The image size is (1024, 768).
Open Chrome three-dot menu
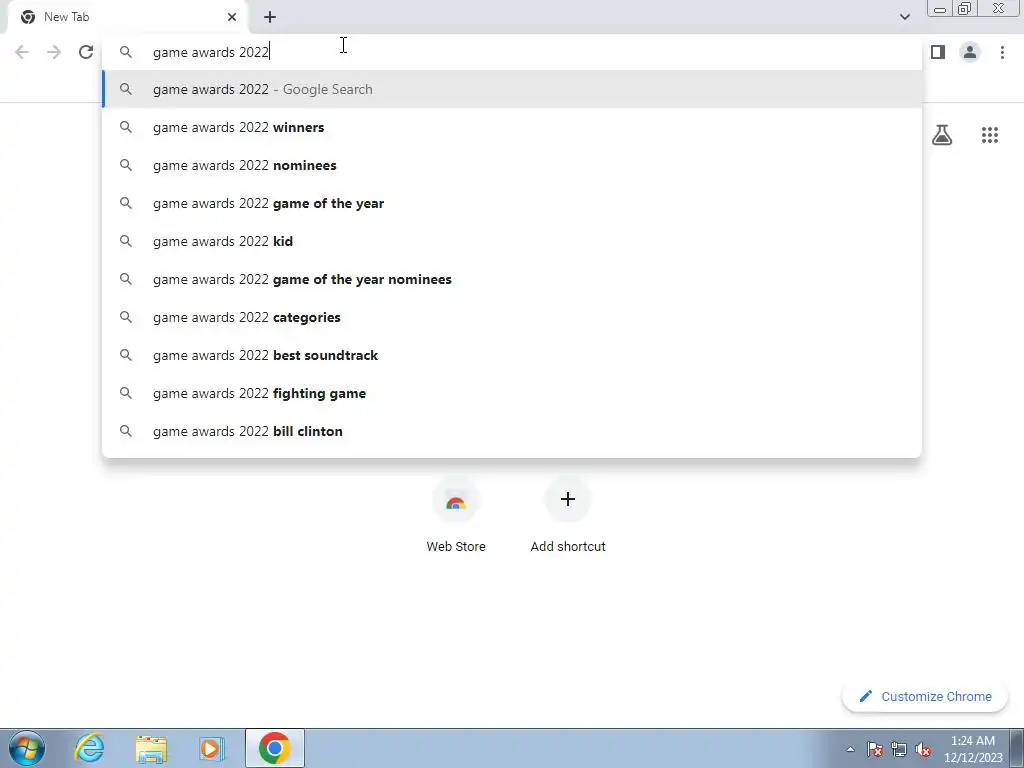point(1002,52)
